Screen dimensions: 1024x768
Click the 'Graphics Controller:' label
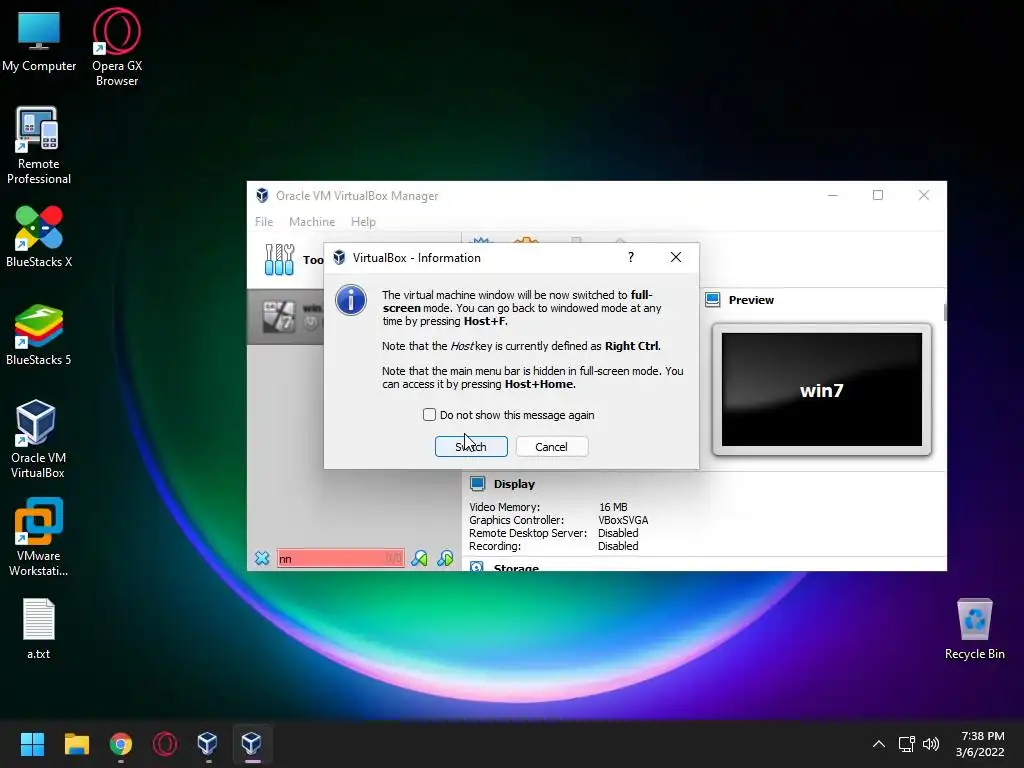tap(516, 520)
